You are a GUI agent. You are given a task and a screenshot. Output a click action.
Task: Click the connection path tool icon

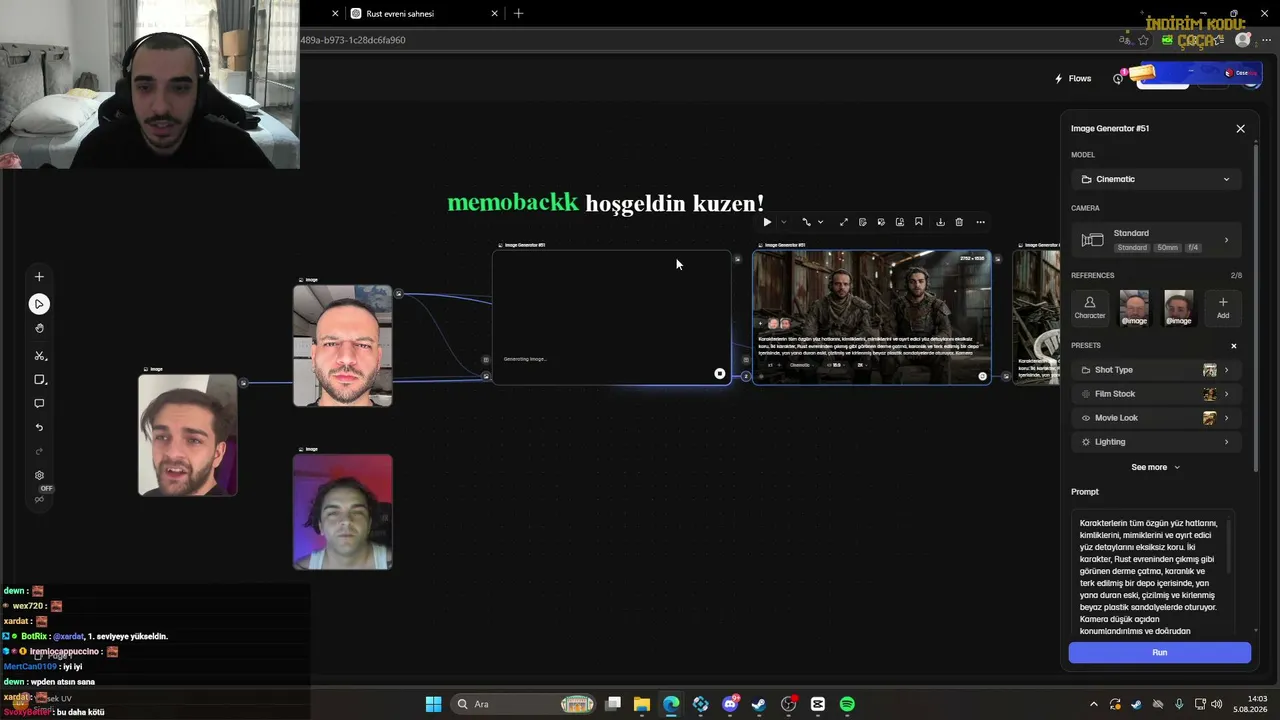(806, 222)
